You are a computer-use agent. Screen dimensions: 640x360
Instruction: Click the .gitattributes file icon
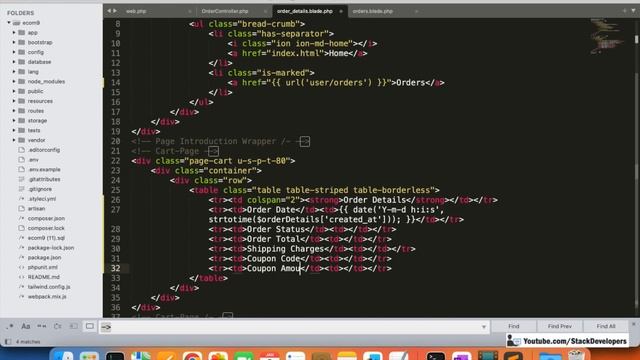click(22, 179)
